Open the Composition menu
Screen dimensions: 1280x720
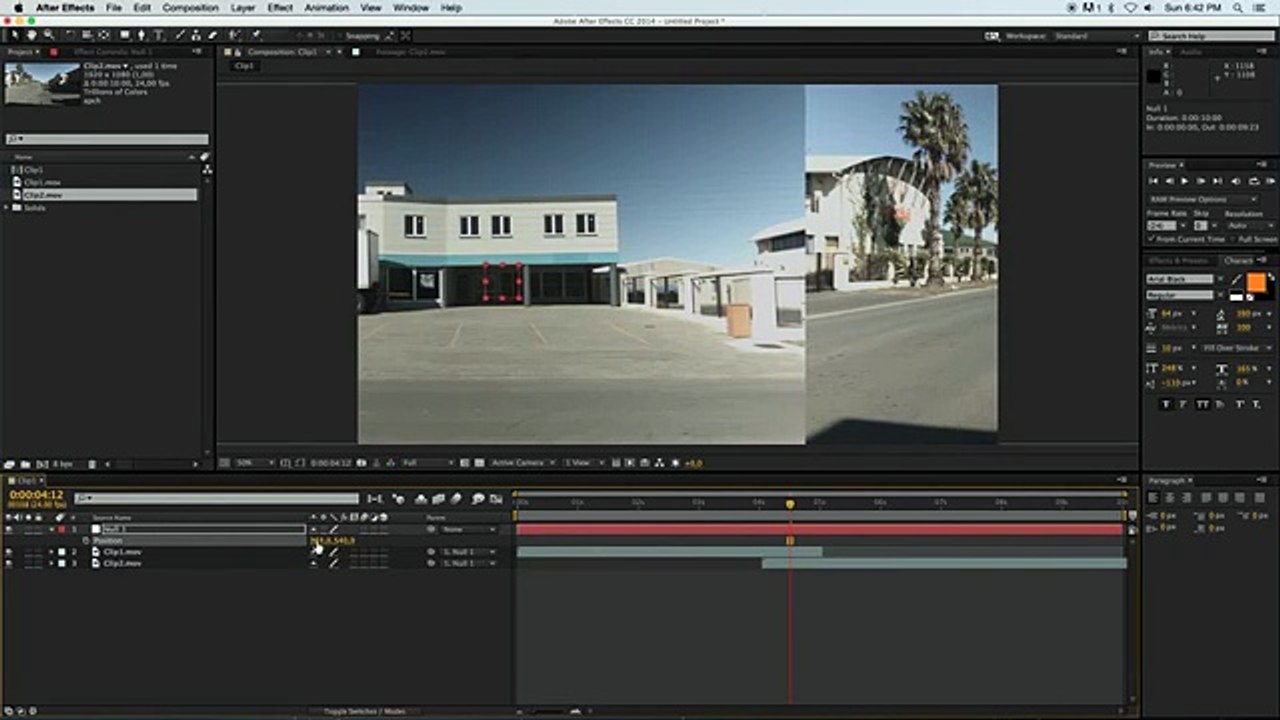tap(190, 7)
